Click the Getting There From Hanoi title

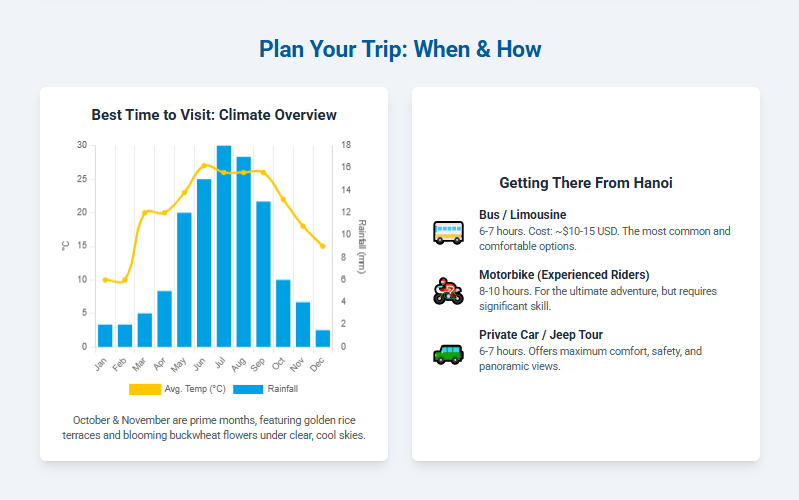tap(586, 183)
